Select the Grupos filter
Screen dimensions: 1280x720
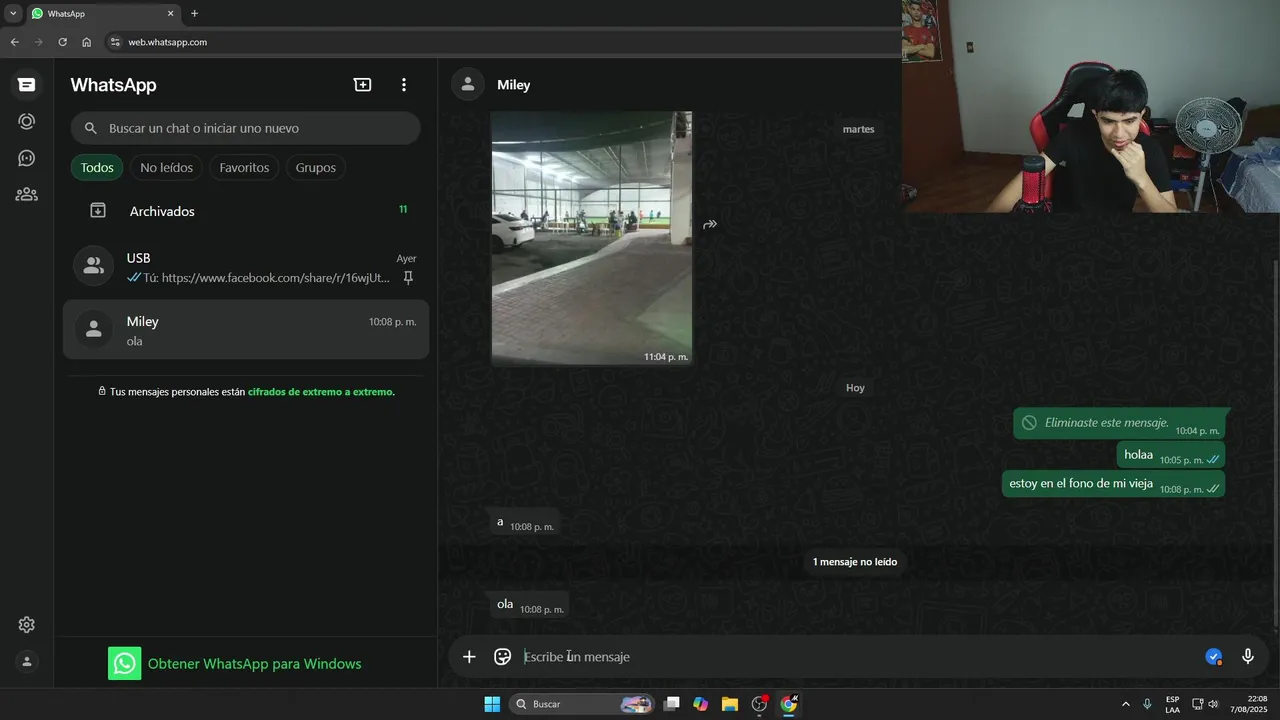coord(316,168)
